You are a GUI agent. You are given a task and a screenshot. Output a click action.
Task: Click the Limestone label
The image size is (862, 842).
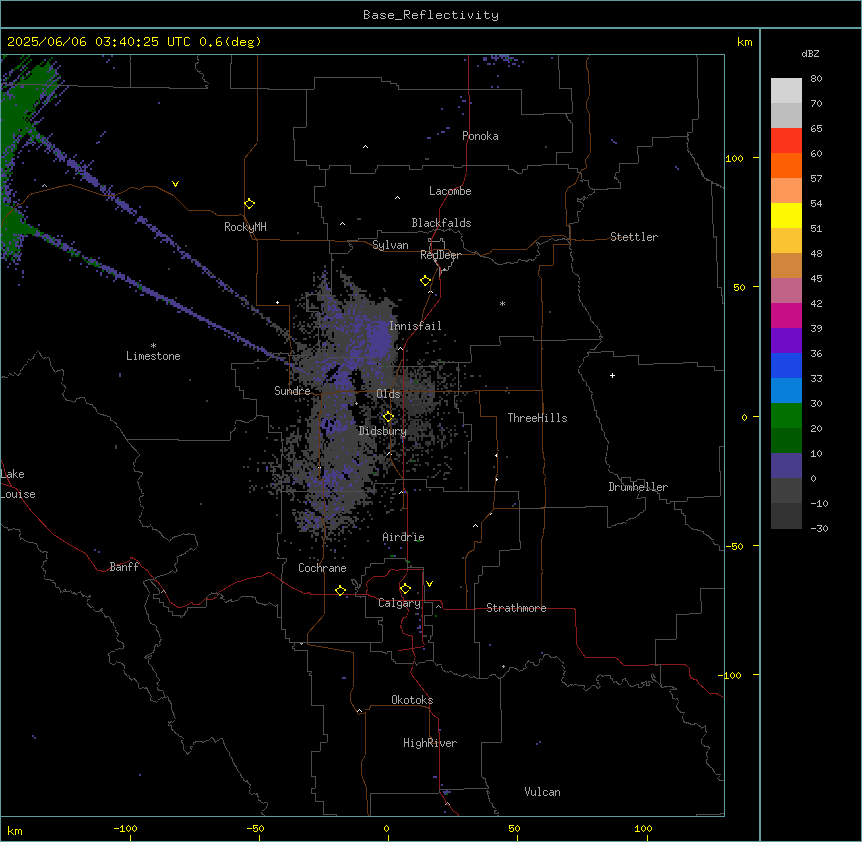tap(153, 356)
